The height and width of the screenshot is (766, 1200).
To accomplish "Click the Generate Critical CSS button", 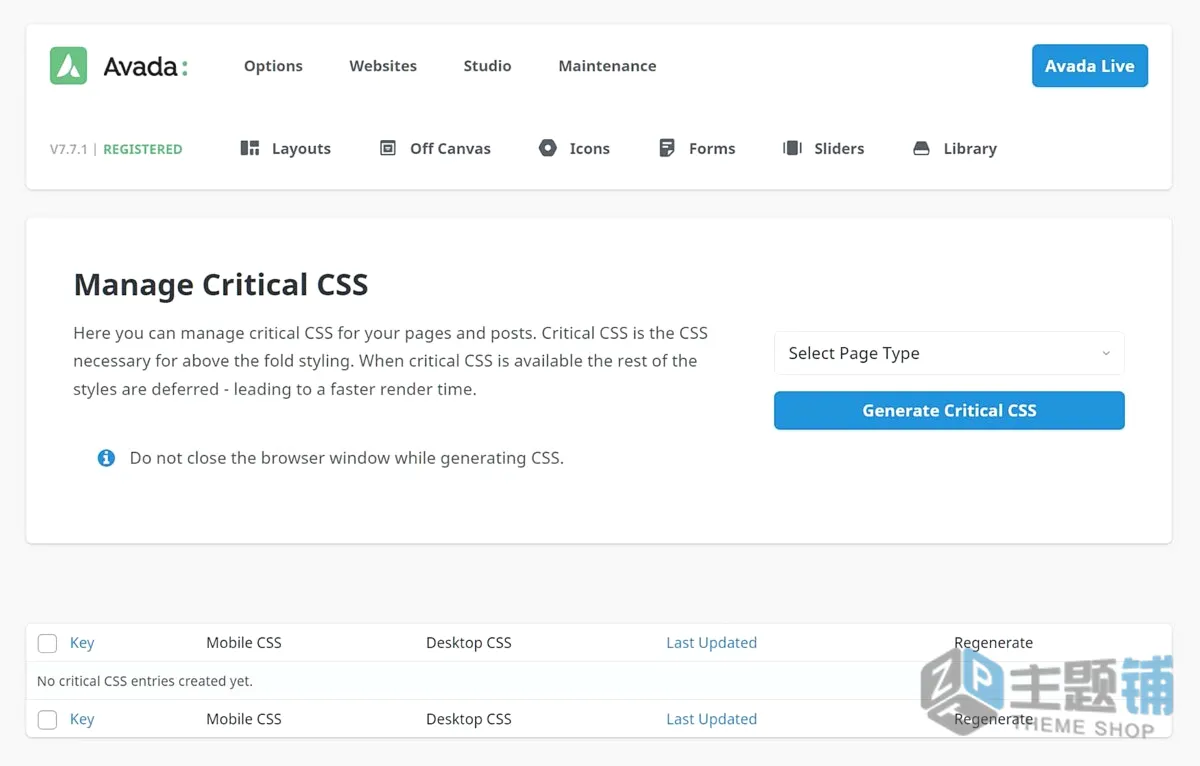I will point(949,410).
